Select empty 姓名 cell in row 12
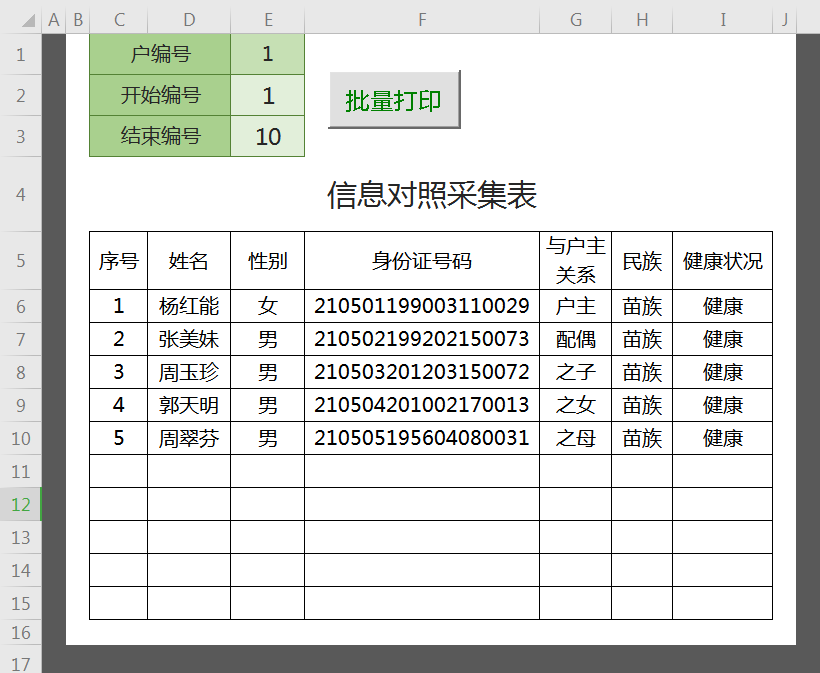 click(189, 504)
